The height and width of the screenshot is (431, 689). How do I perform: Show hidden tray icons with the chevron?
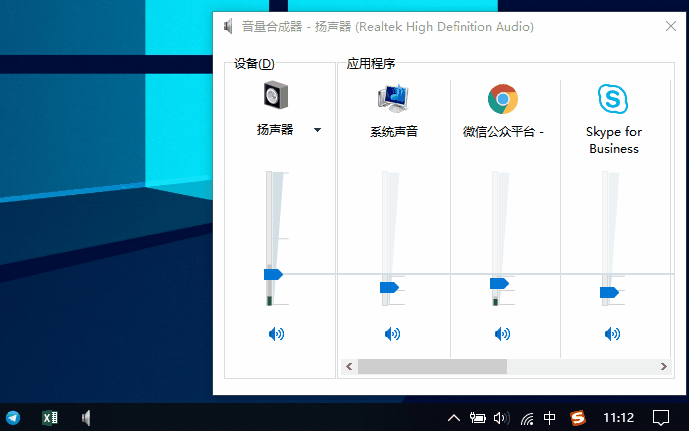454,418
